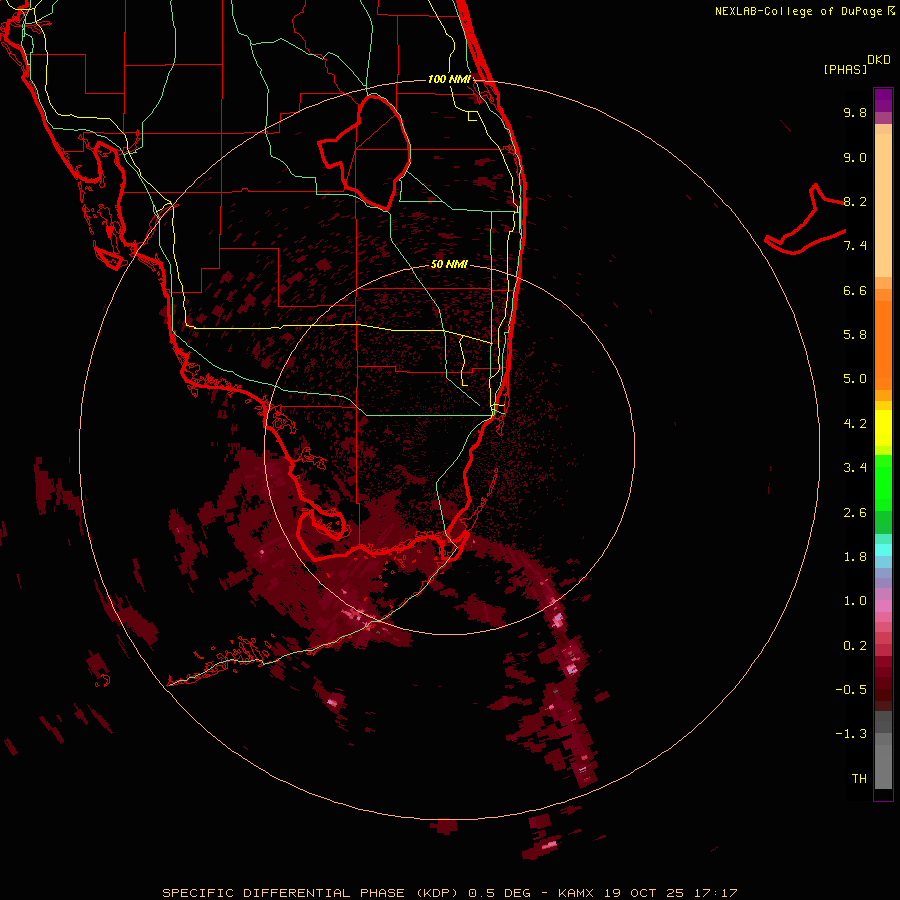The image size is (900, 900).
Task: Click the 1.0 legend value
Action: point(855,601)
